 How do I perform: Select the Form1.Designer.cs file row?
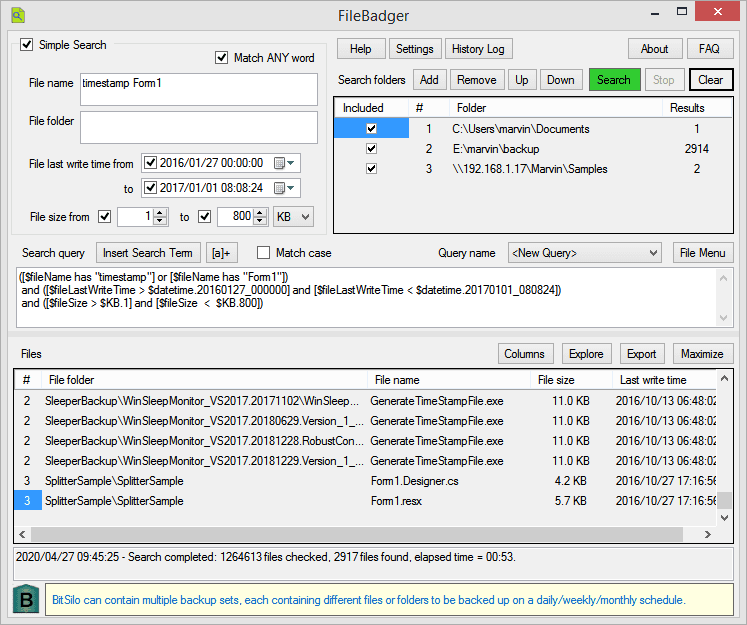tap(365, 481)
